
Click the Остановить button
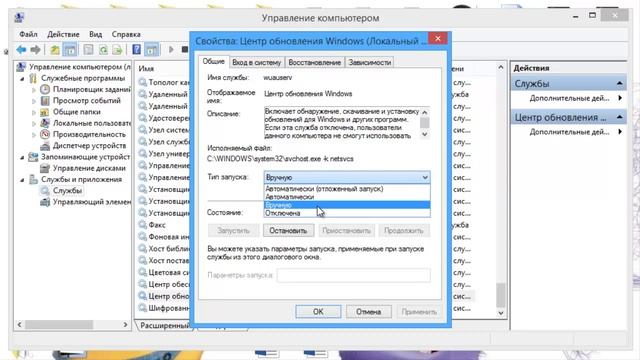pyautogui.click(x=288, y=231)
